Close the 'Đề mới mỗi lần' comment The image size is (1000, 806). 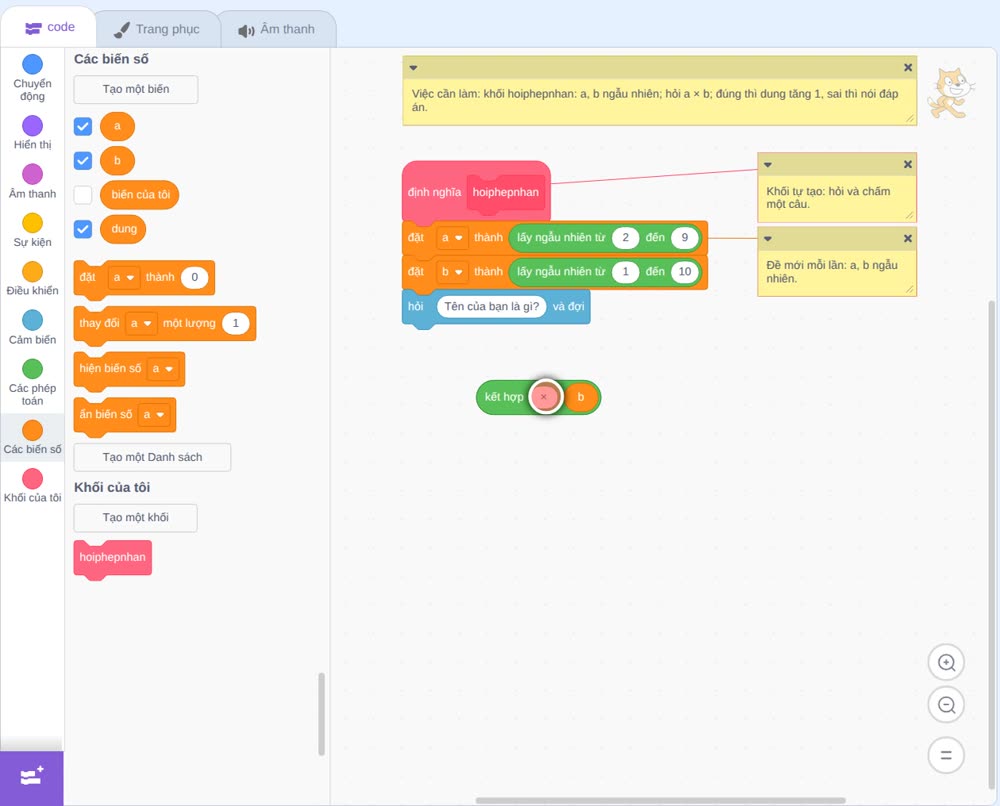click(x=908, y=238)
